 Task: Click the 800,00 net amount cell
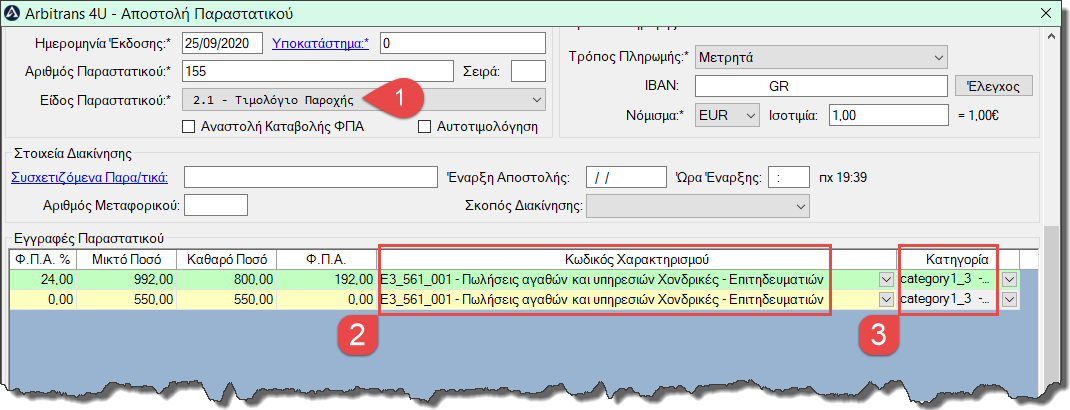[x=226, y=279]
